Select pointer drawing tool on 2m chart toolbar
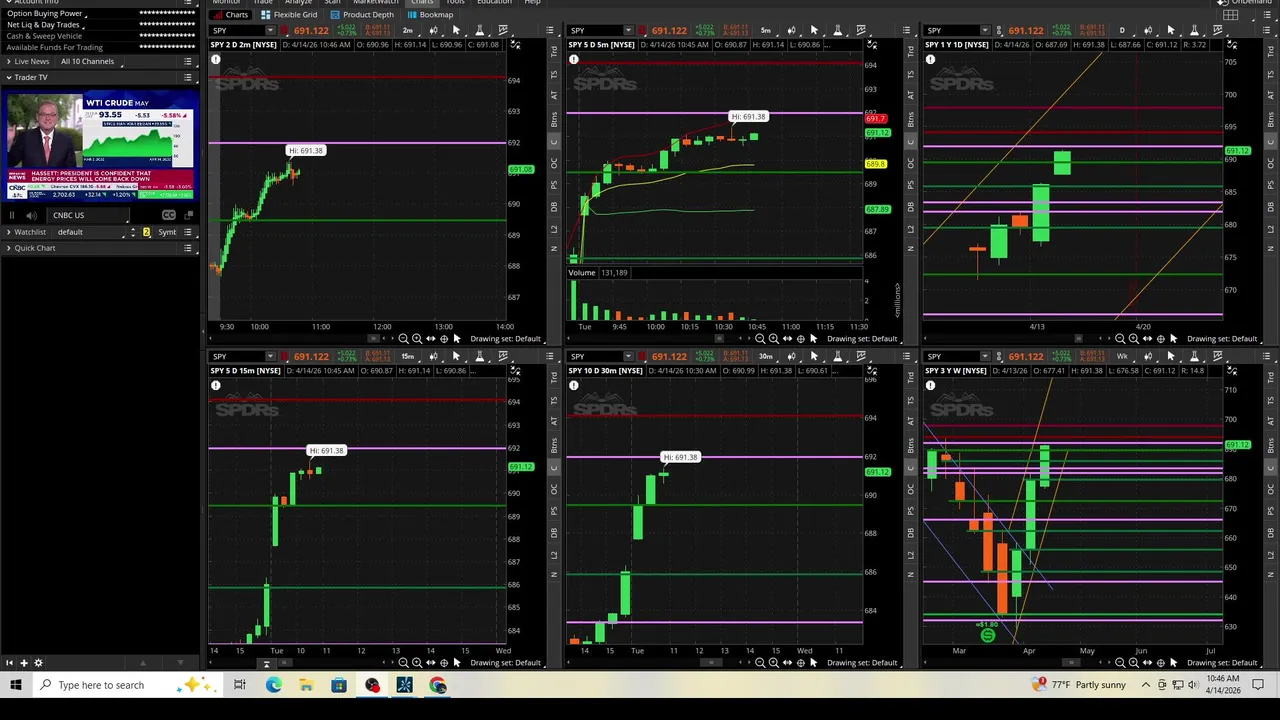1280x720 pixels. coord(456,31)
